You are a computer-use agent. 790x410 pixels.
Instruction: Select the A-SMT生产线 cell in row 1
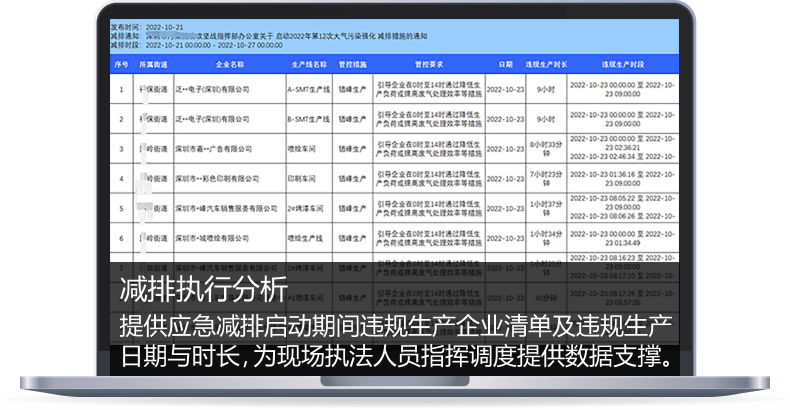click(306, 88)
